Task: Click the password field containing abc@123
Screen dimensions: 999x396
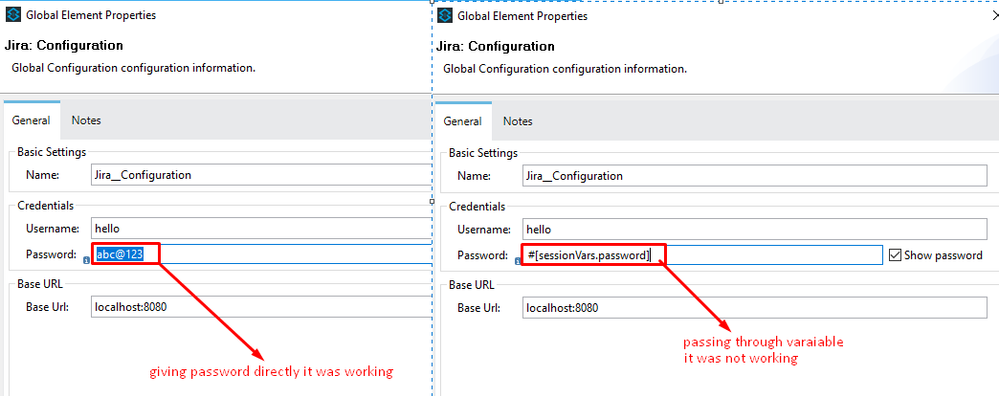Action: pos(261,255)
